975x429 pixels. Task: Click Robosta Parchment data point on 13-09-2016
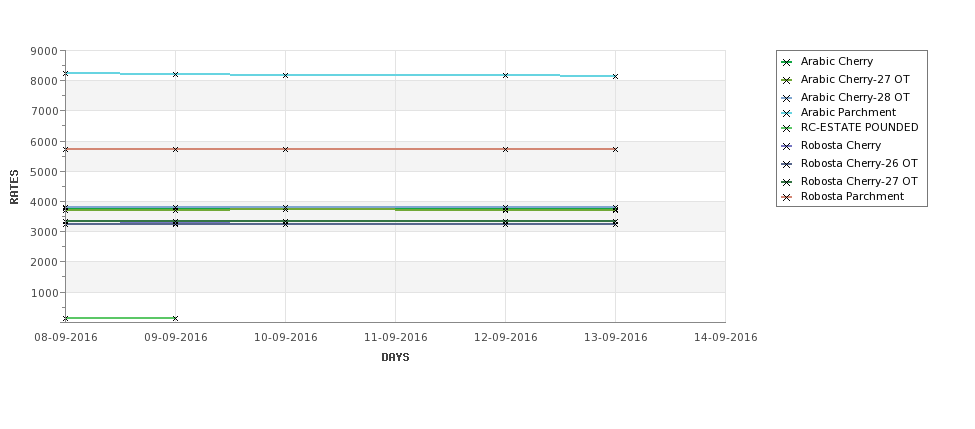(x=616, y=149)
